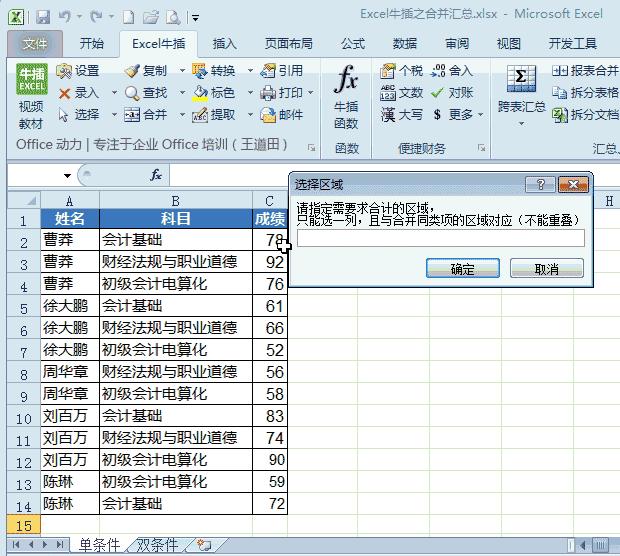620x556 pixels.
Task: Click the Print preview icon in quick toolbar
Action: pos(173,17)
